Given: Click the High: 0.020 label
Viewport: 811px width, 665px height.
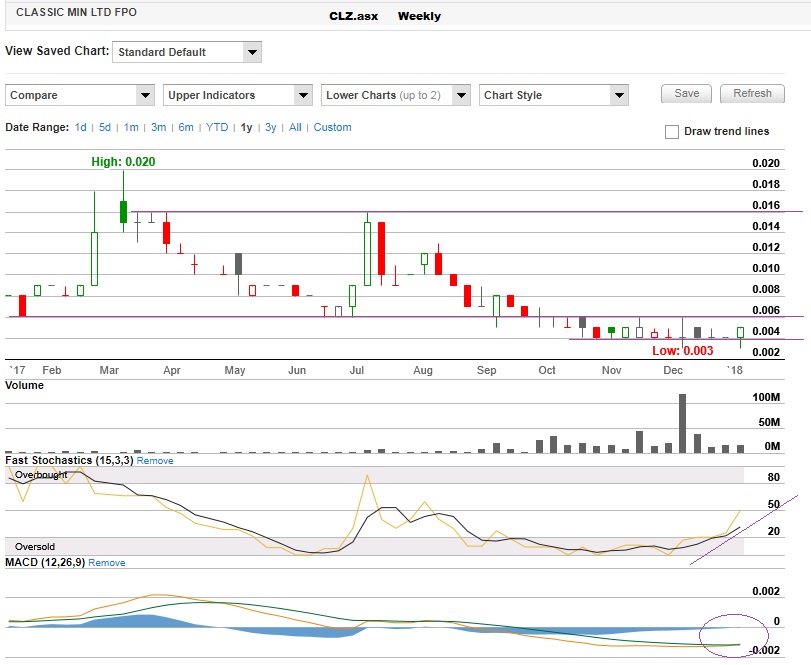Looking at the screenshot, I should click(x=123, y=162).
